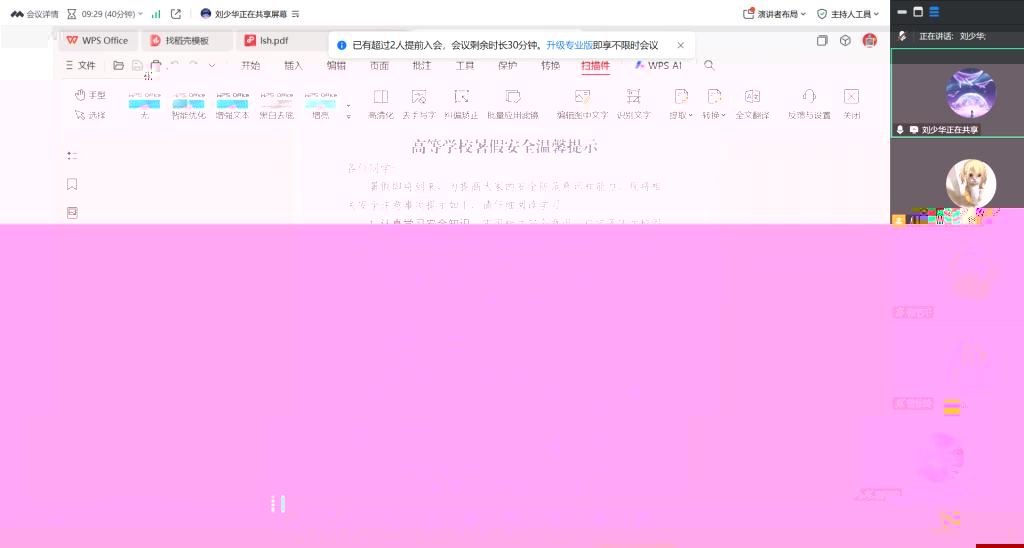
Task: Open the WPS AI tab
Action: coord(658,66)
